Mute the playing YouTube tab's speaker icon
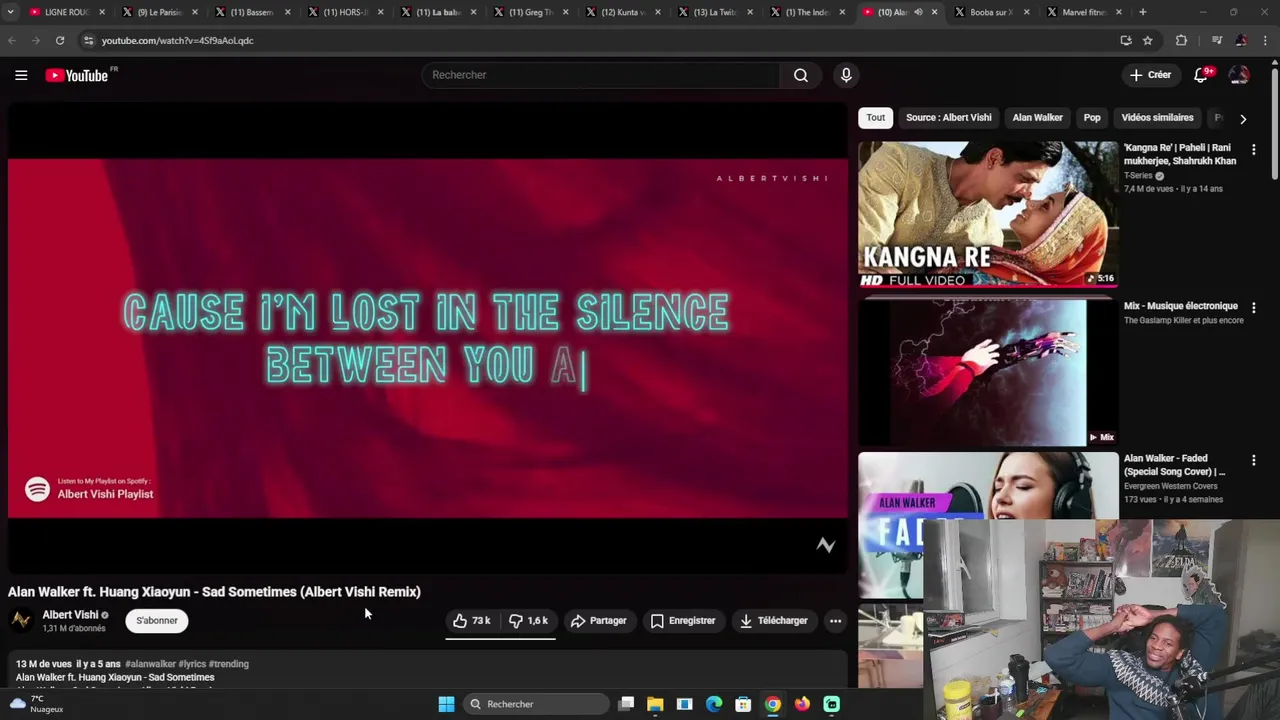 (x=918, y=12)
